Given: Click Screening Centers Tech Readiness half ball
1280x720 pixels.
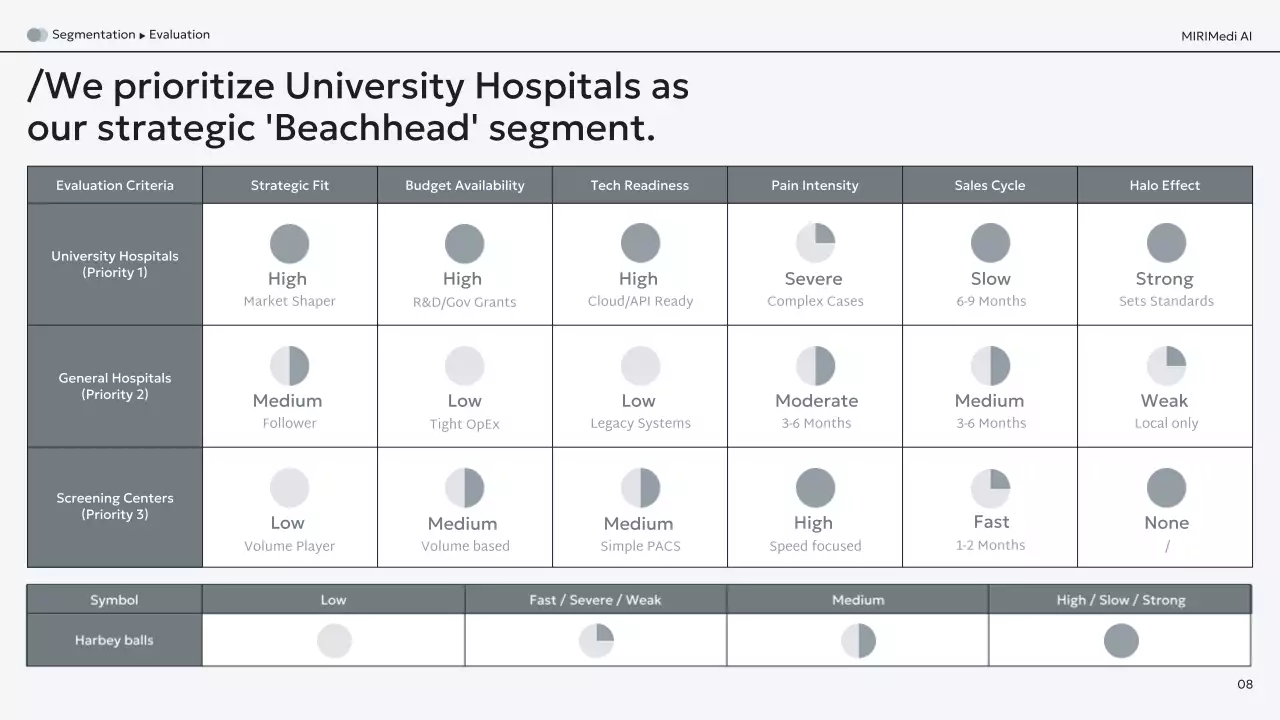Looking at the screenshot, I should [x=640, y=488].
